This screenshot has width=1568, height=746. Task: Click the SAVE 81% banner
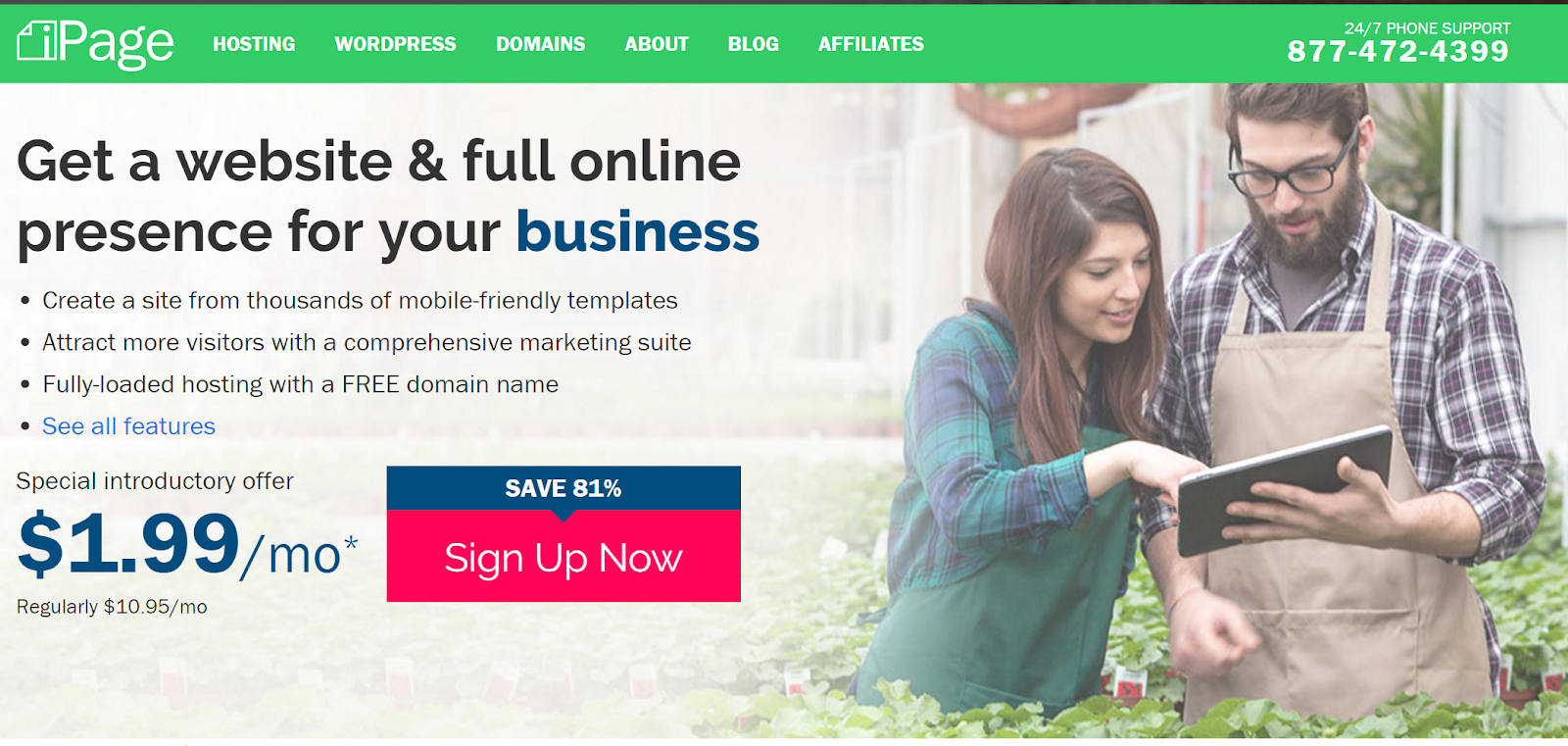click(x=563, y=488)
